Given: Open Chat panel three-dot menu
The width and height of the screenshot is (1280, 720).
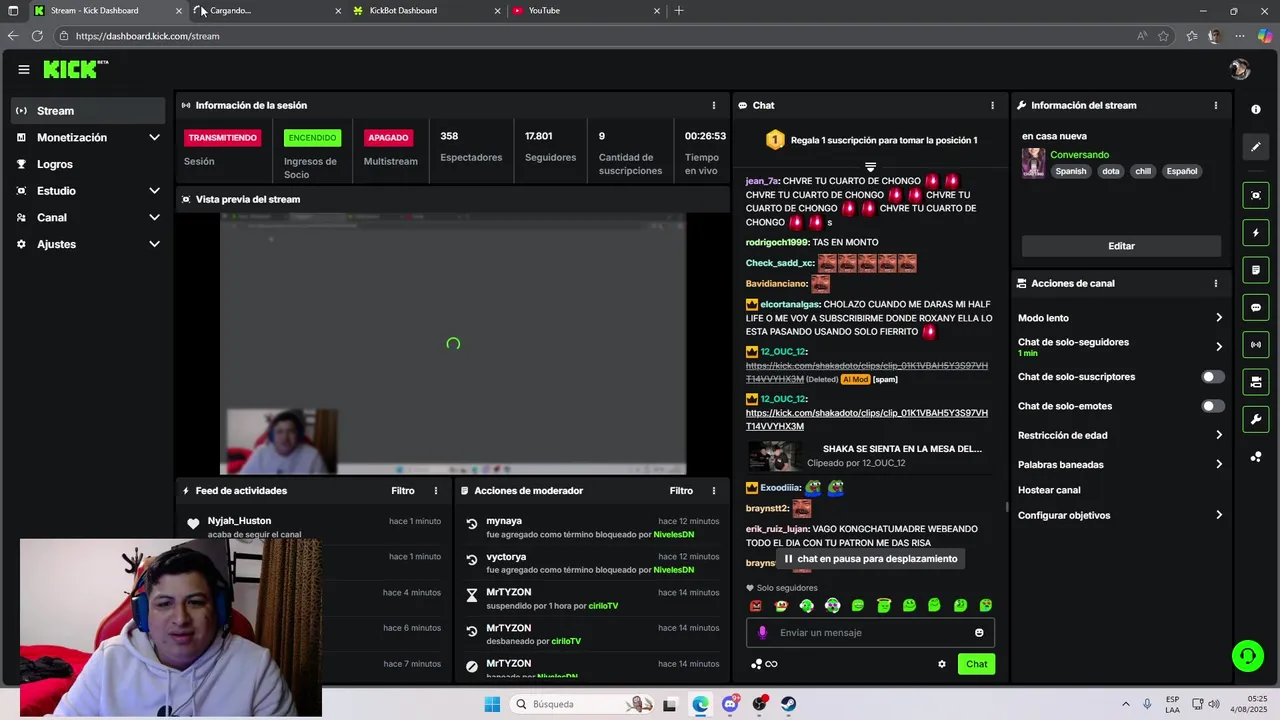Looking at the screenshot, I should pos(992,105).
